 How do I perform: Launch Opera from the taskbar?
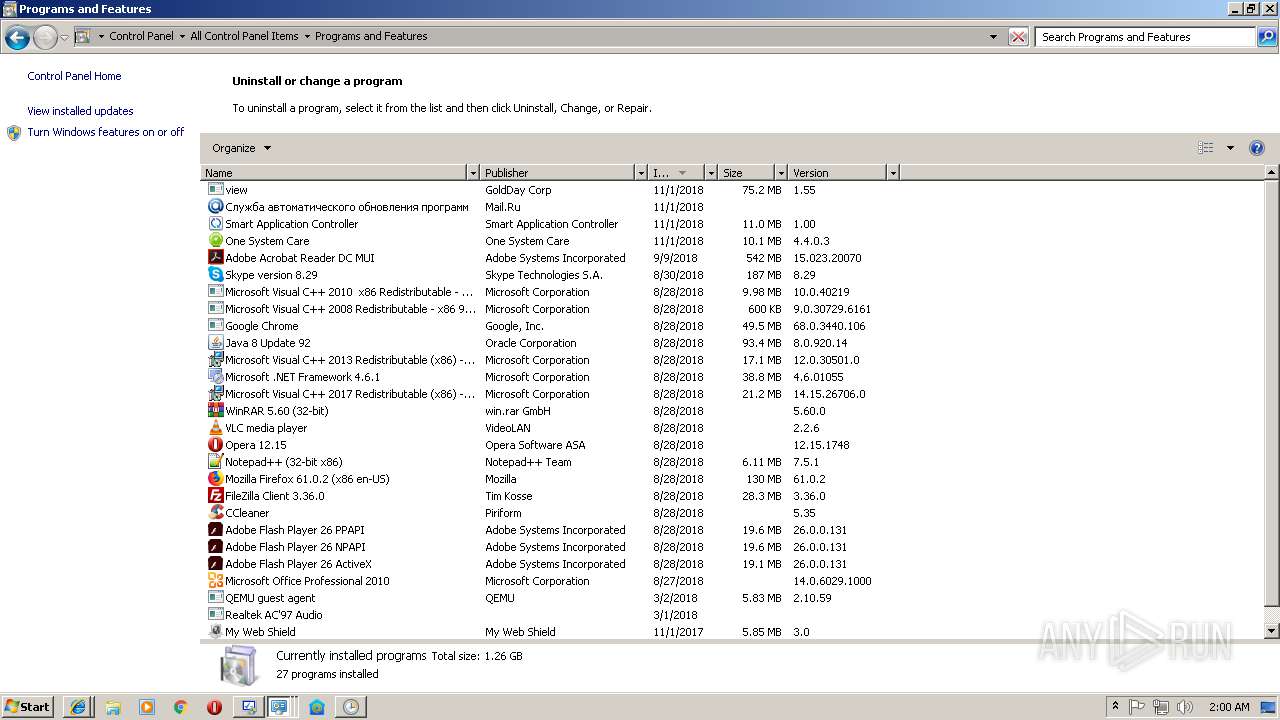[x=214, y=707]
